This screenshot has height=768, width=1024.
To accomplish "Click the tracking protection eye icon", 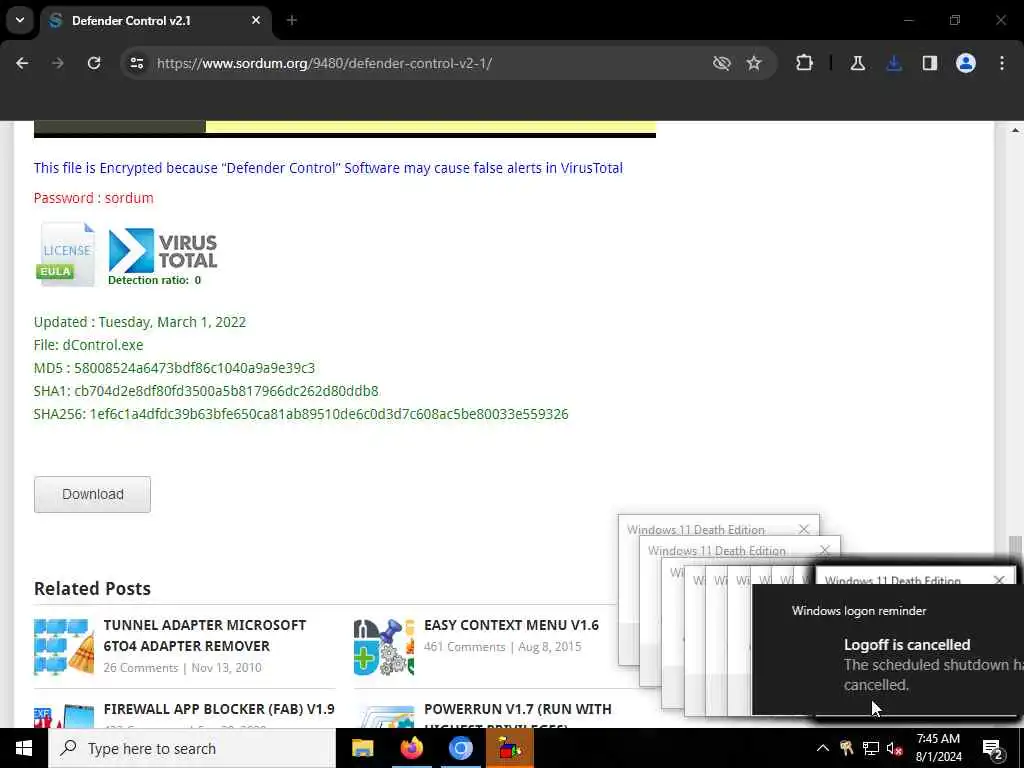I will [x=722, y=63].
